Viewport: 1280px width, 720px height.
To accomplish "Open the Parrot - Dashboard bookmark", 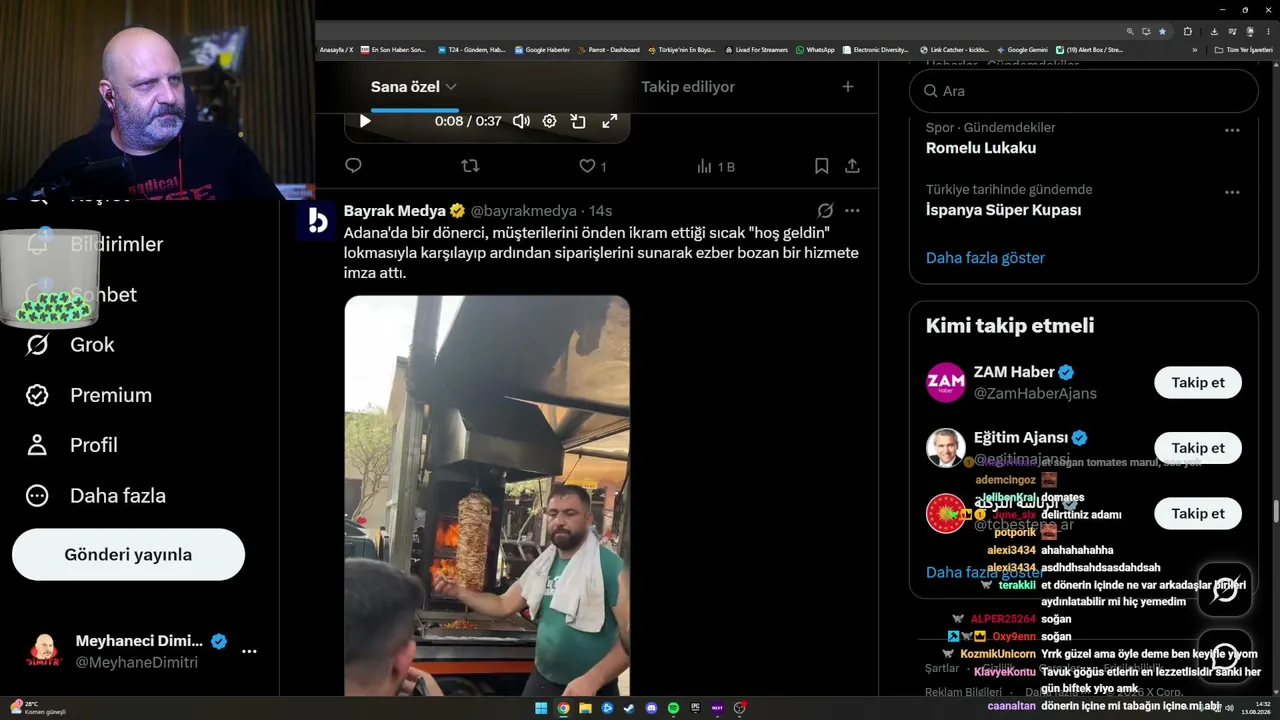I will [608, 50].
